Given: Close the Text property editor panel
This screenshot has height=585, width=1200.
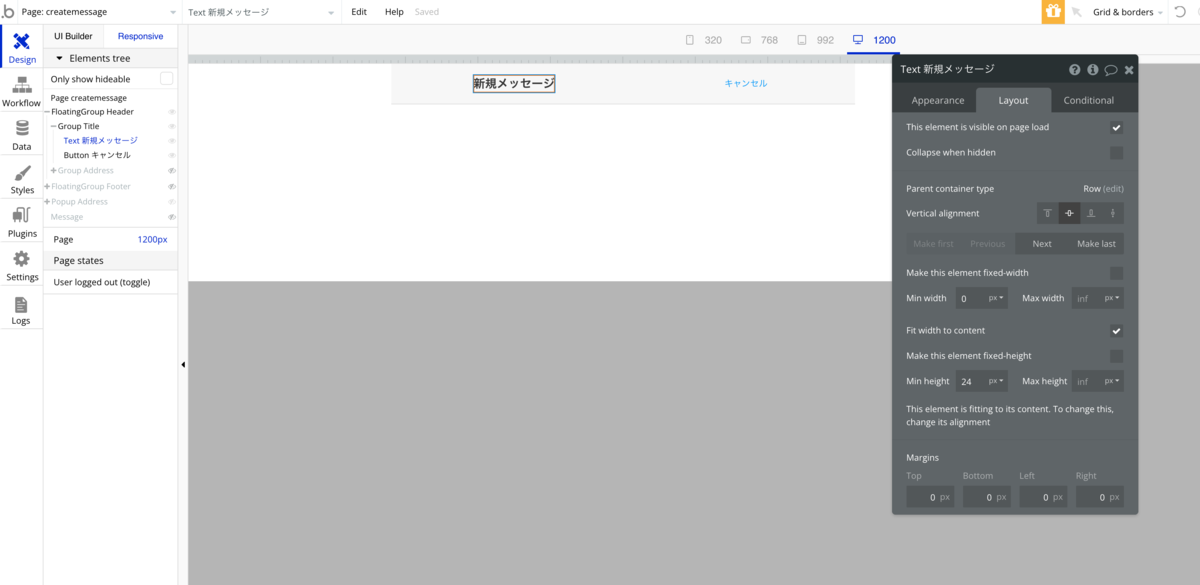Looking at the screenshot, I should 1129,70.
